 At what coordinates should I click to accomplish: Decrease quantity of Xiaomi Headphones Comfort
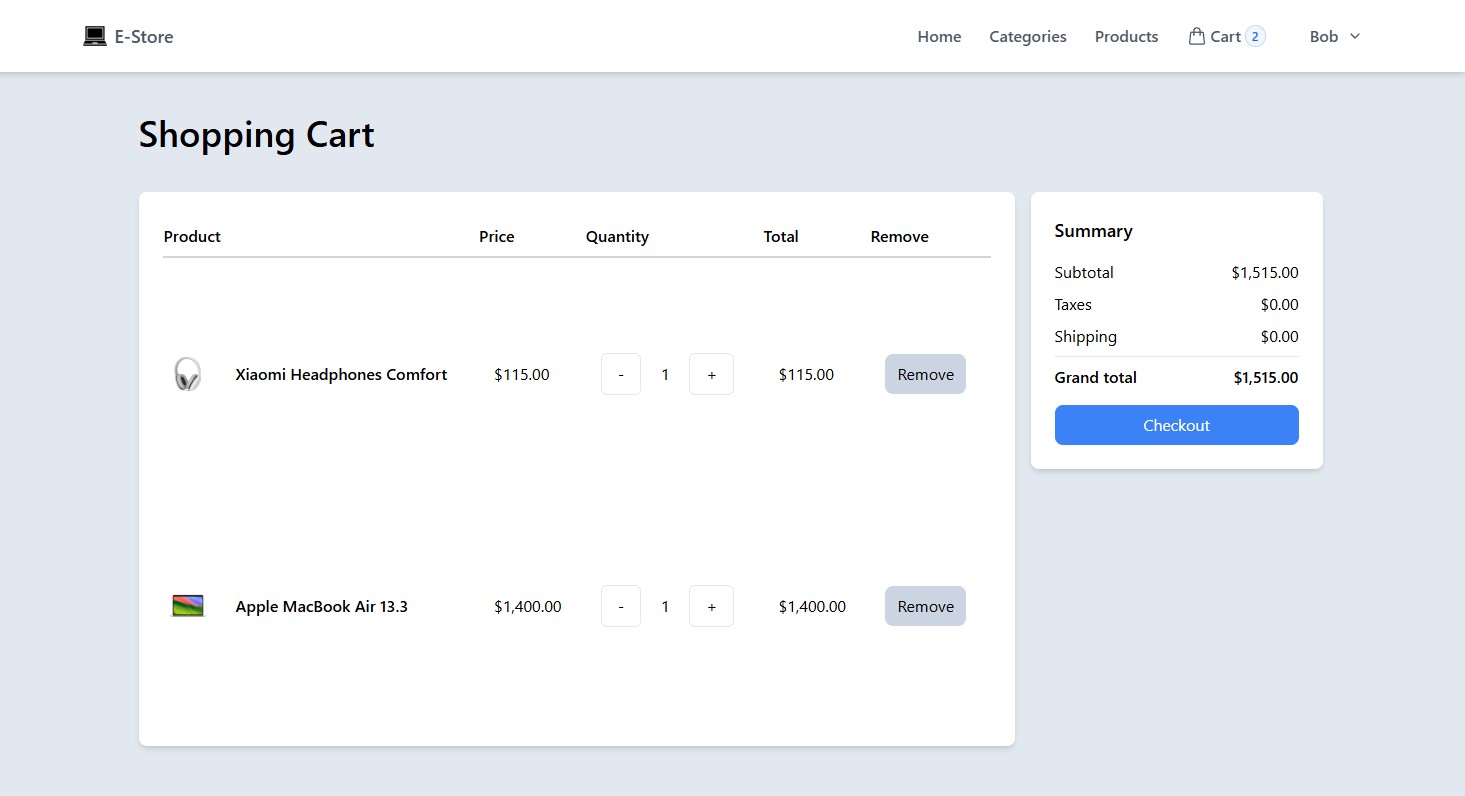click(x=621, y=374)
